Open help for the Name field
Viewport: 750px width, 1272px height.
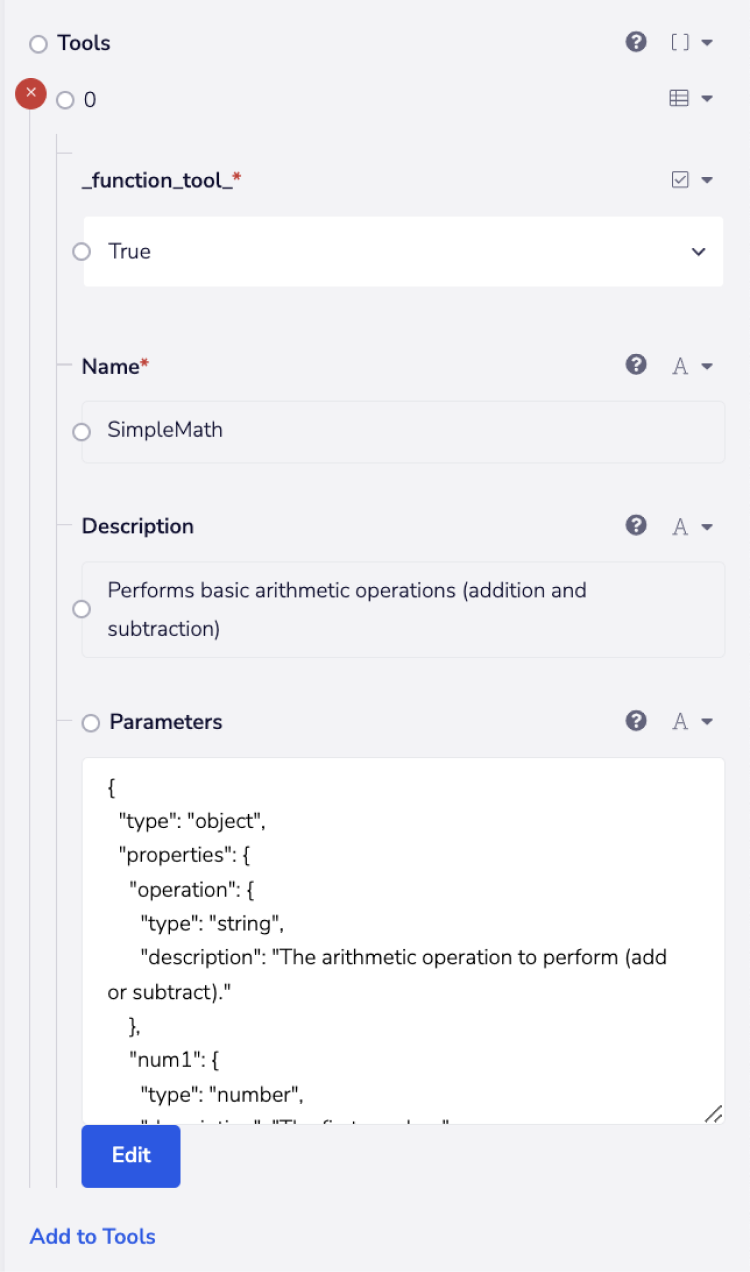click(636, 365)
